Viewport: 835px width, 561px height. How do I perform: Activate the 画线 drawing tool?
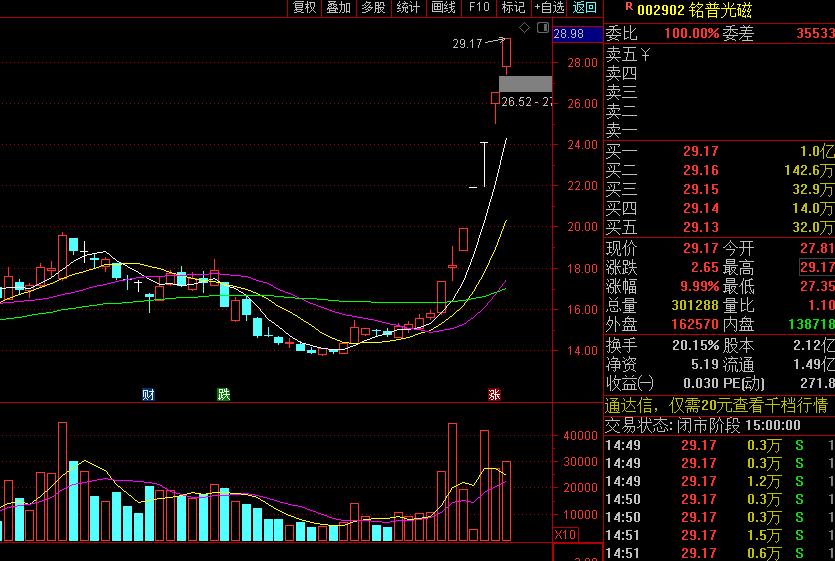[444, 7]
